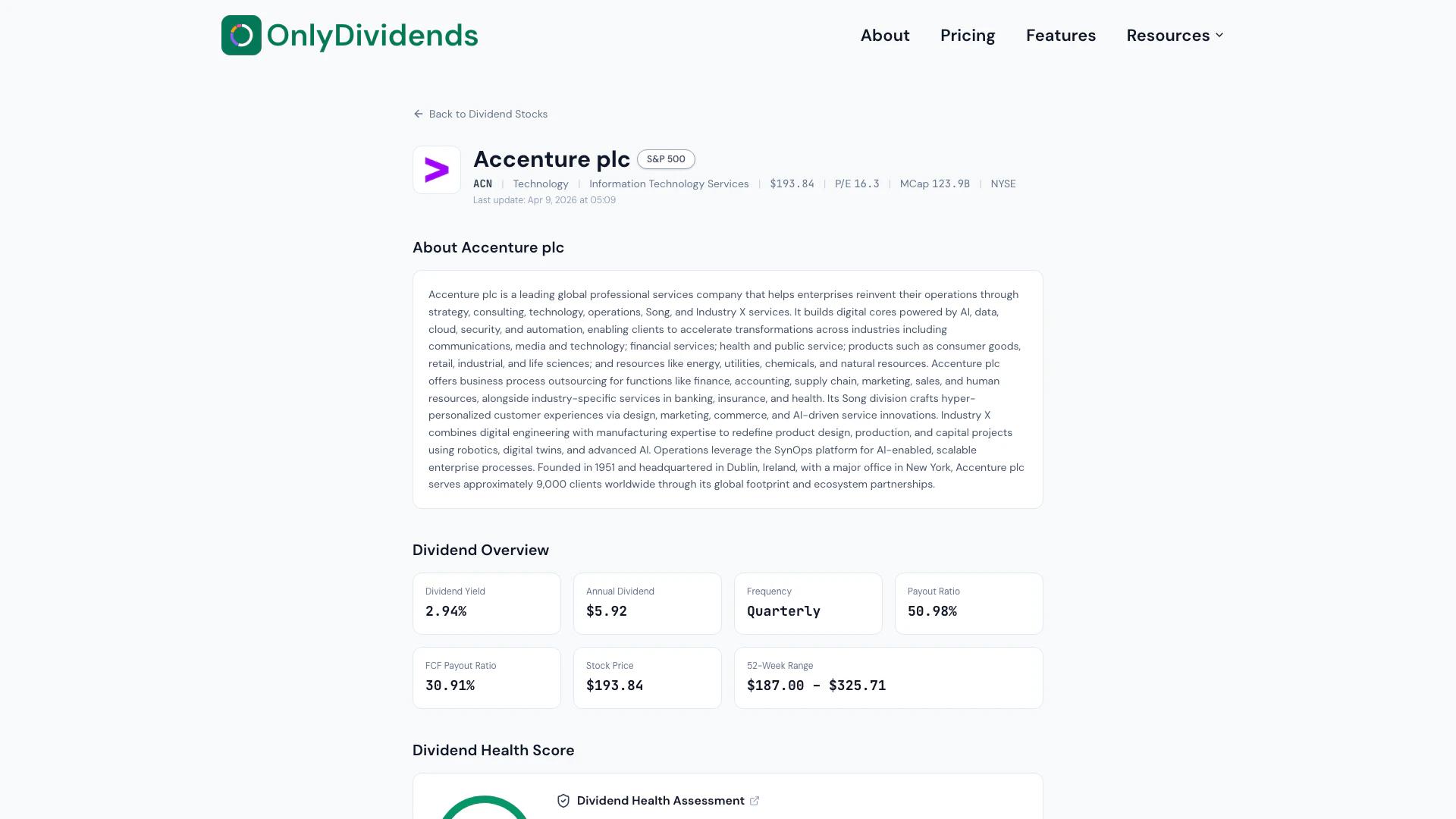The width and height of the screenshot is (1456, 819).
Task: Open the About menu item
Action: coord(885,35)
